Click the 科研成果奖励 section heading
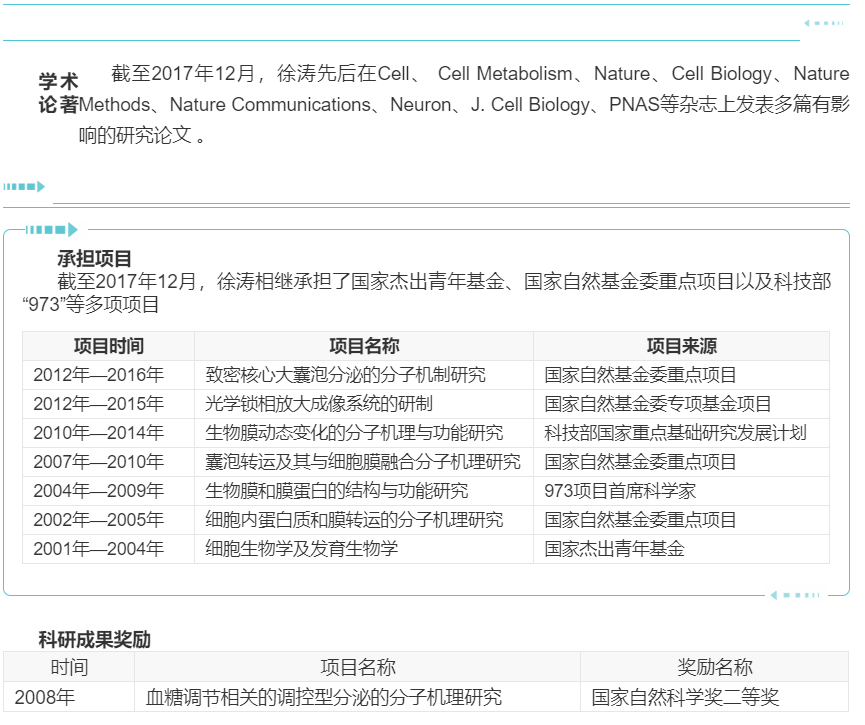This screenshot has width=865, height=725. [x=95, y=639]
